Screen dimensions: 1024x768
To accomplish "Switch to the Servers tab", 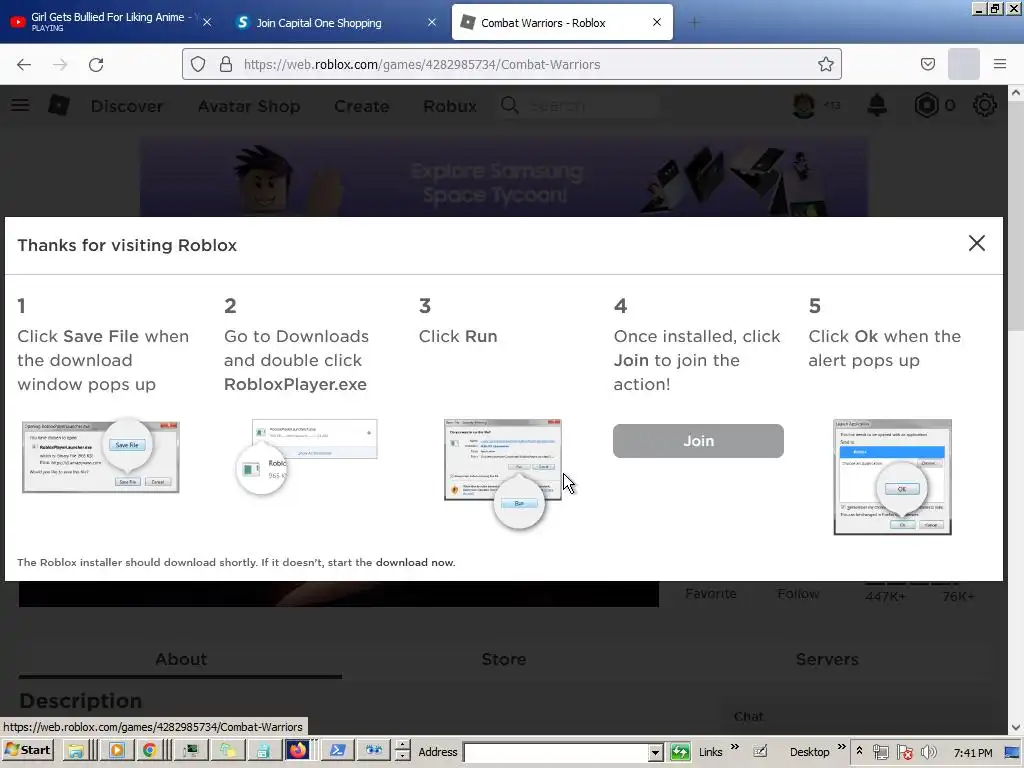I will tap(827, 660).
